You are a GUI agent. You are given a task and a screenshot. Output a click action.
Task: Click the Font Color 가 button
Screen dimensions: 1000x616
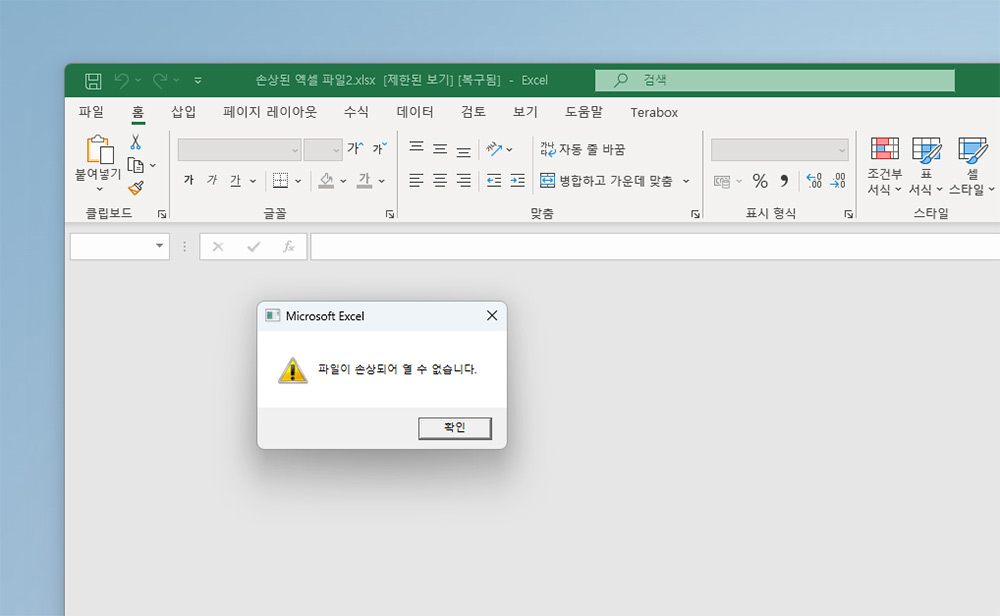[x=364, y=180]
